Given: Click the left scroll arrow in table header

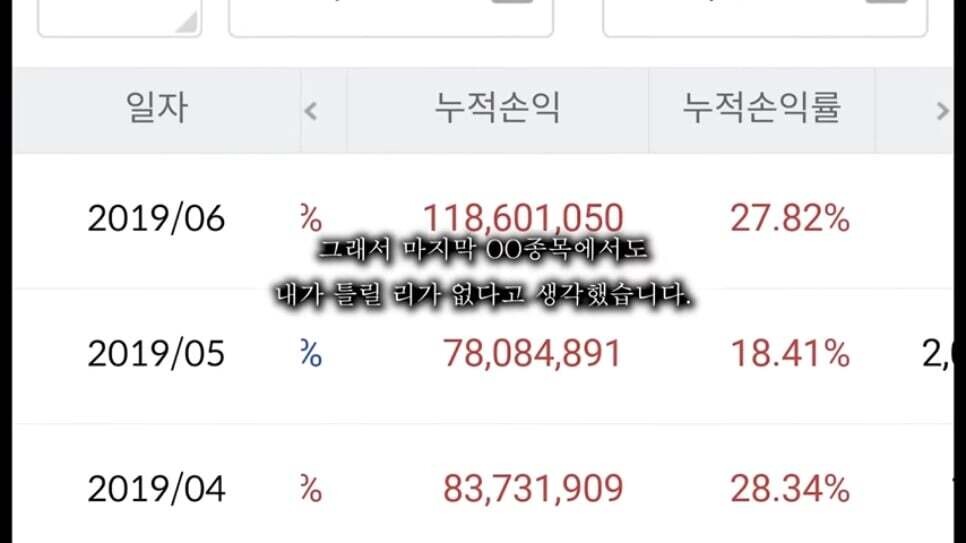Looking at the screenshot, I should tap(310, 111).
